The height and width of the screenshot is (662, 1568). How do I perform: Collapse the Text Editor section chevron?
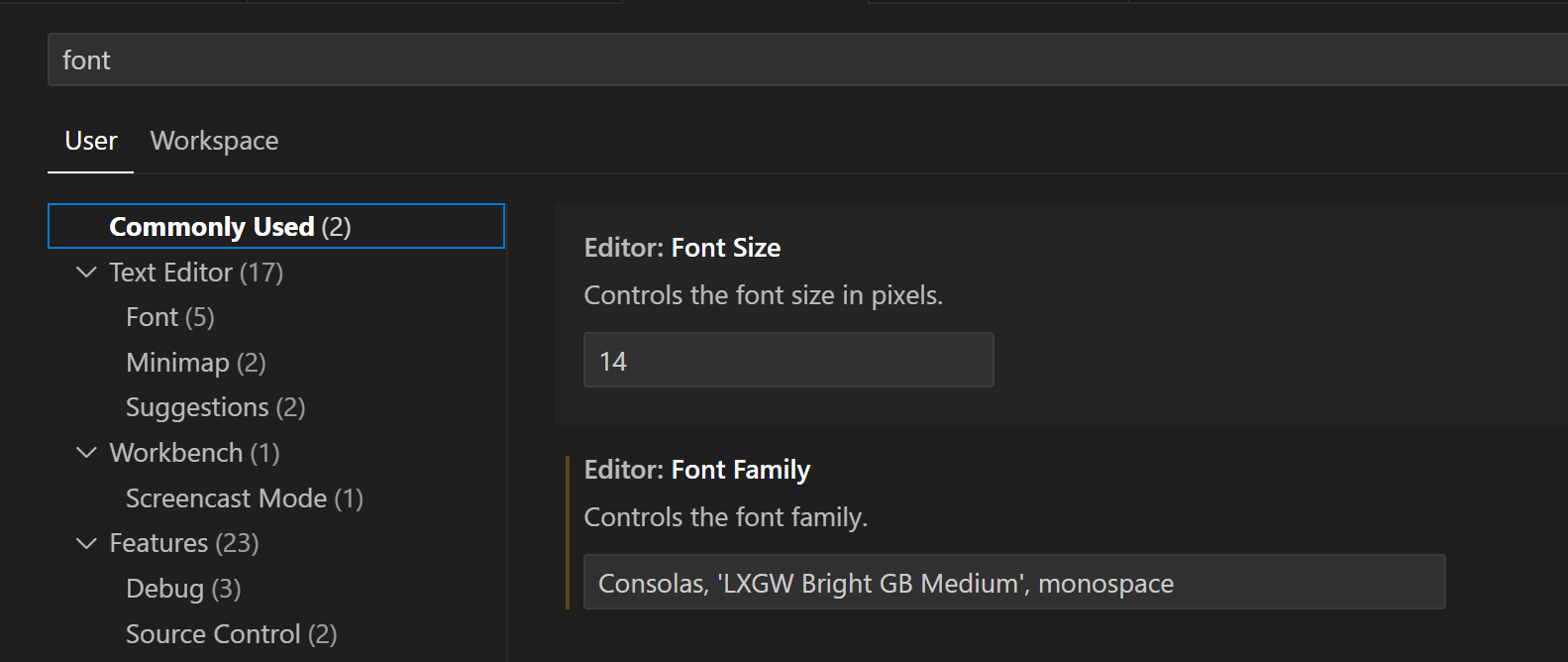(x=87, y=272)
